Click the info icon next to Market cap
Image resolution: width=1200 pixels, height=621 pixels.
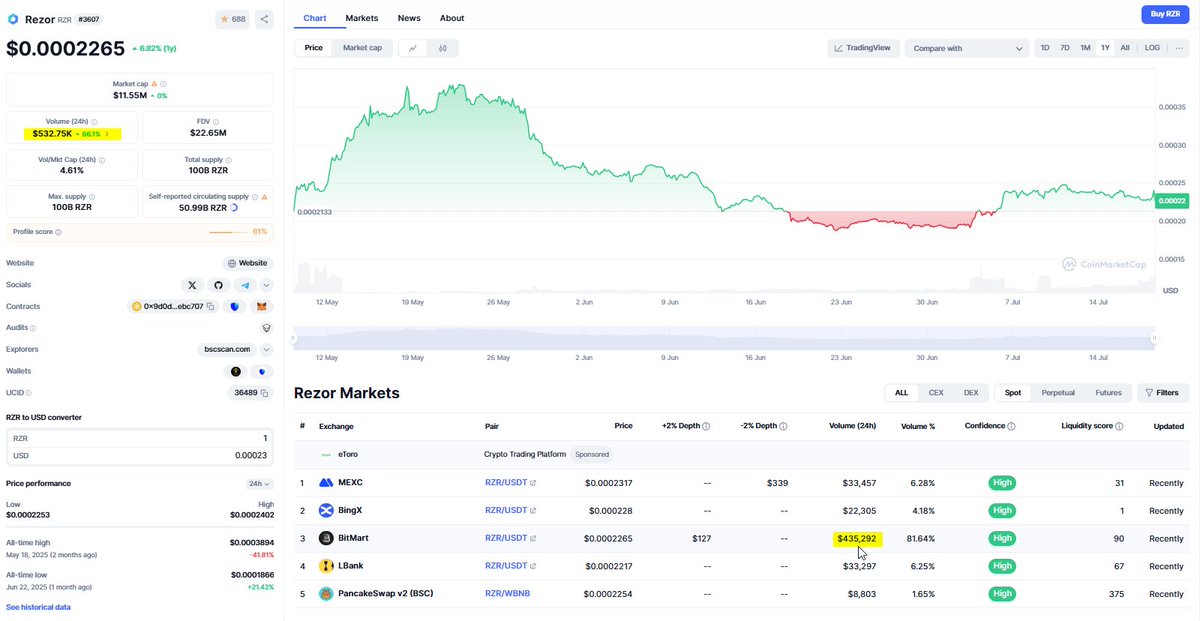point(163,84)
